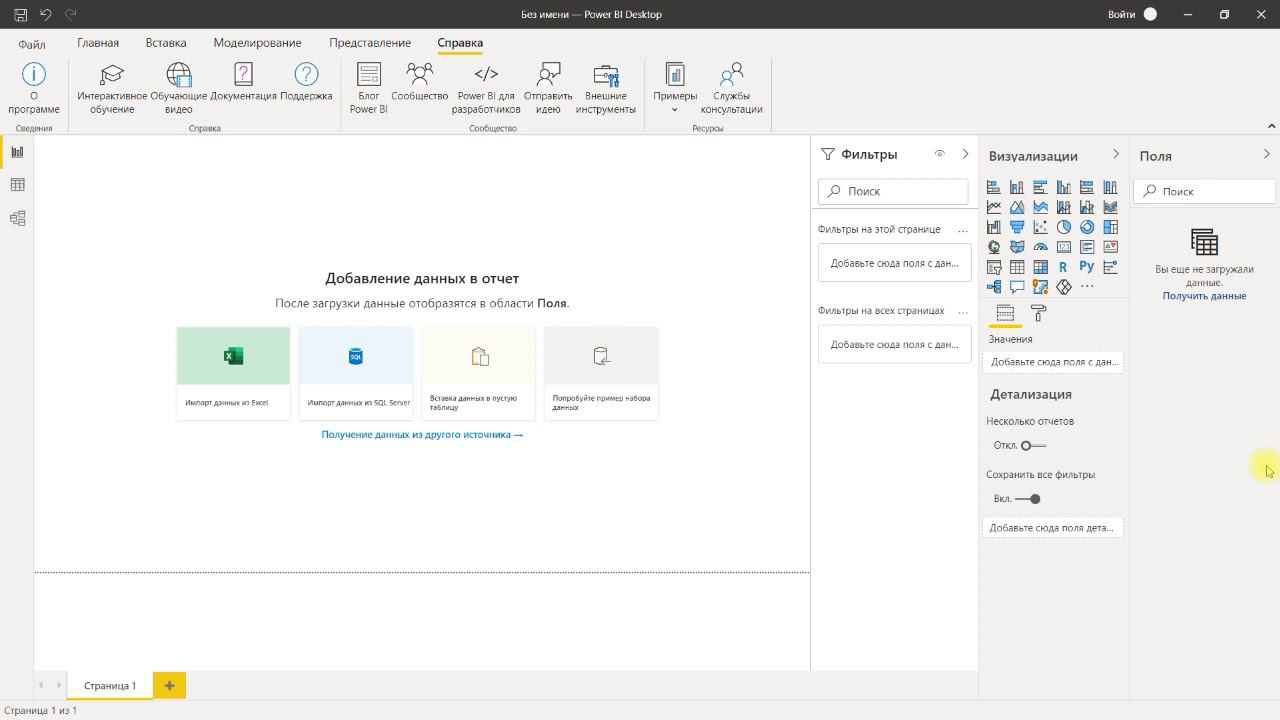
Task: Select the area chart visual
Action: point(1017,207)
